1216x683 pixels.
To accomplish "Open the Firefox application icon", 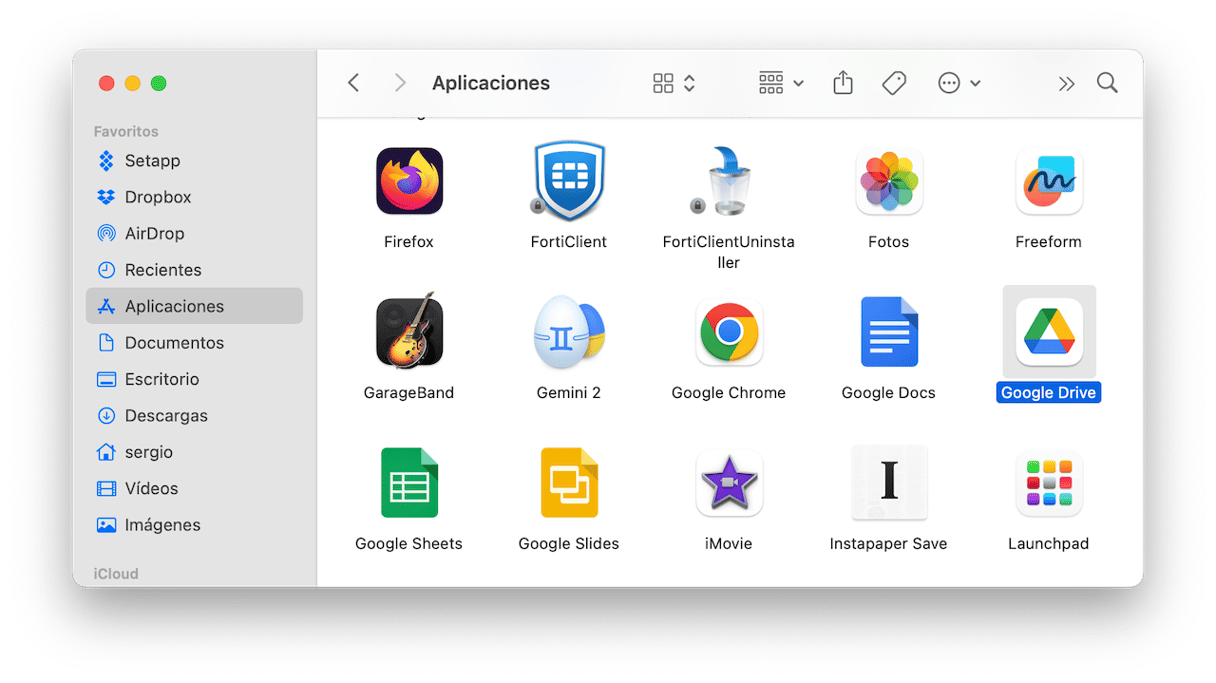I will 409,181.
